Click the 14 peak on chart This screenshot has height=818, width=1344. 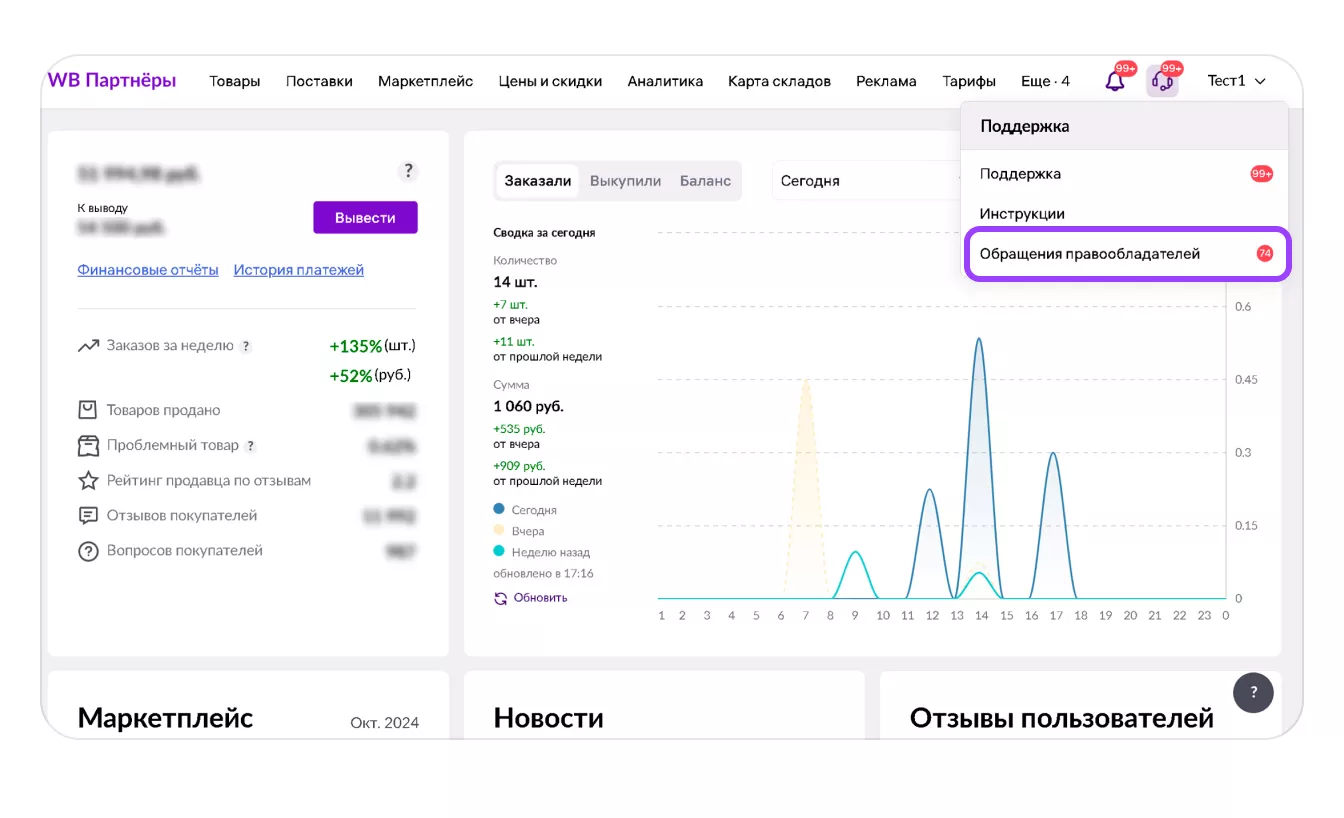point(978,340)
